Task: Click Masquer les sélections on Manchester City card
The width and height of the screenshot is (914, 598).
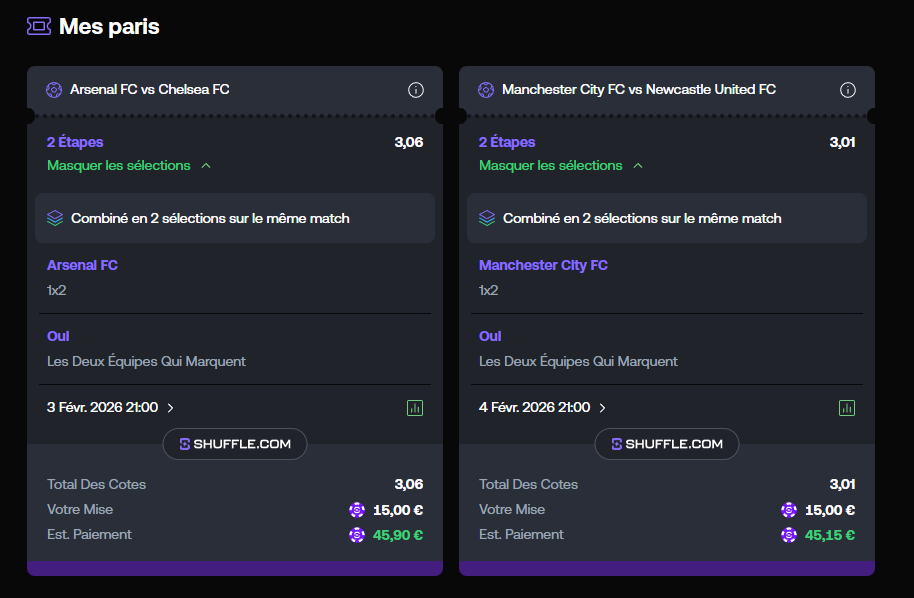Action: pos(551,166)
